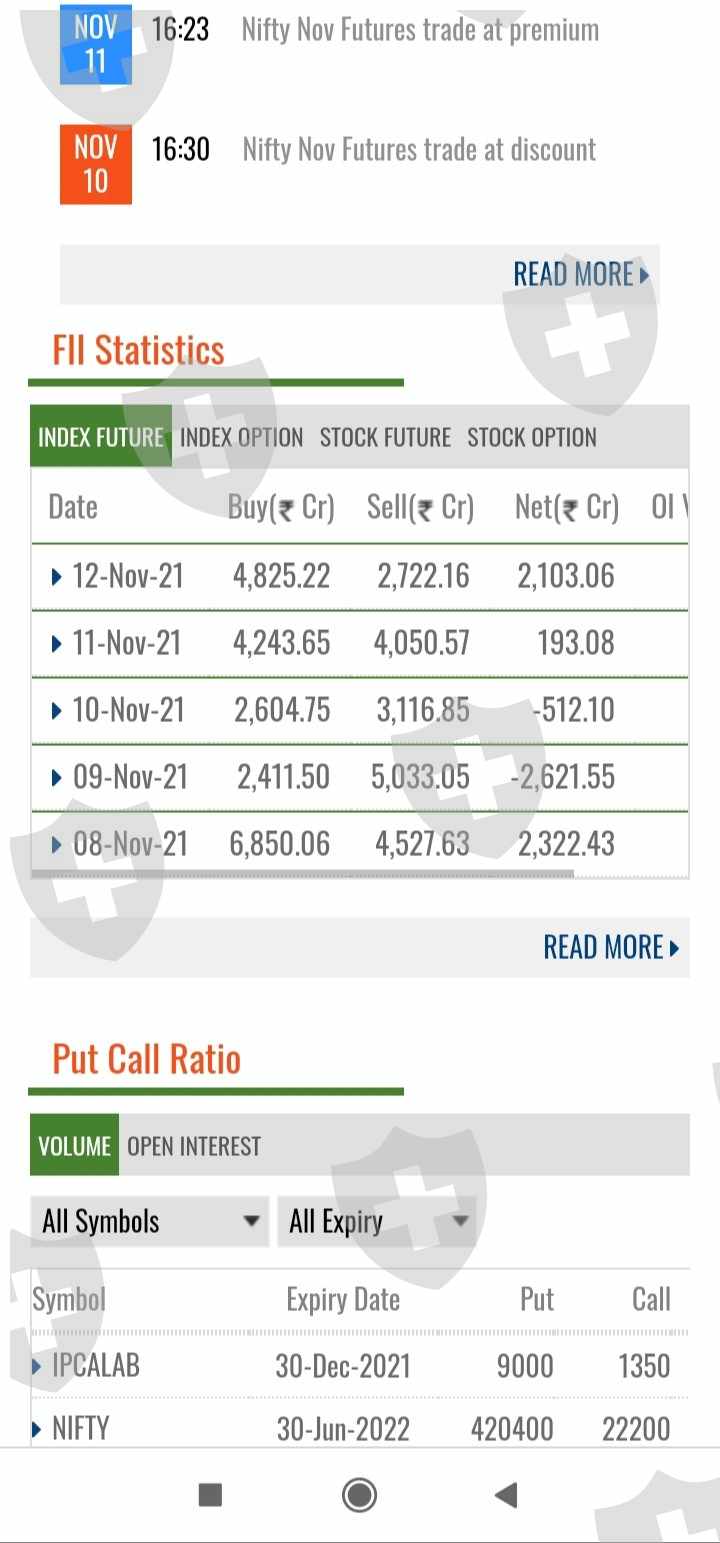Switch to the STOCK FUTURE tab
The height and width of the screenshot is (1543, 720).
point(385,438)
